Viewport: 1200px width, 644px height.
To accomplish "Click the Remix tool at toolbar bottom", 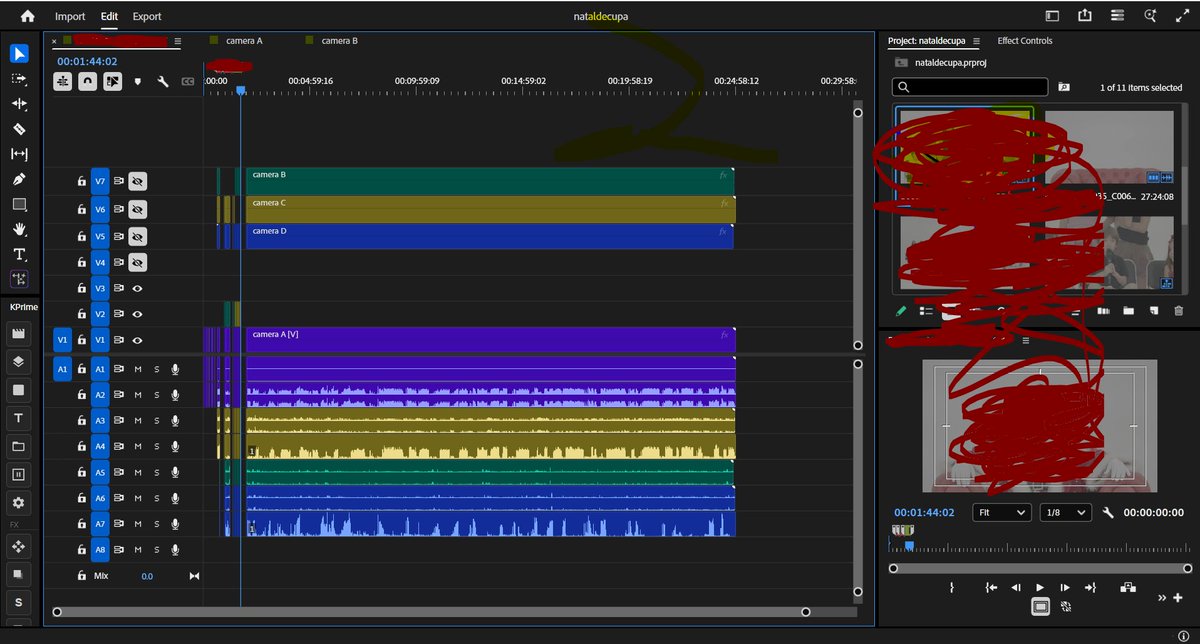I will click(19, 279).
